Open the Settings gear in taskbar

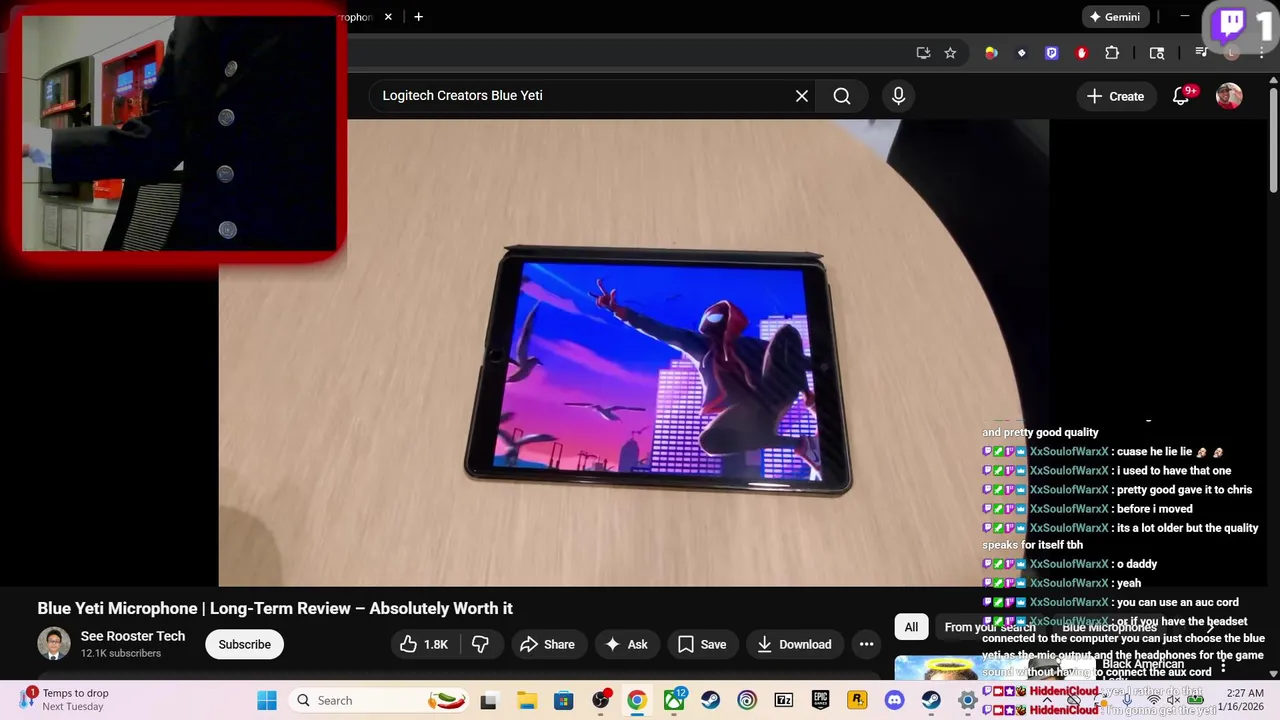tap(967, 700)
